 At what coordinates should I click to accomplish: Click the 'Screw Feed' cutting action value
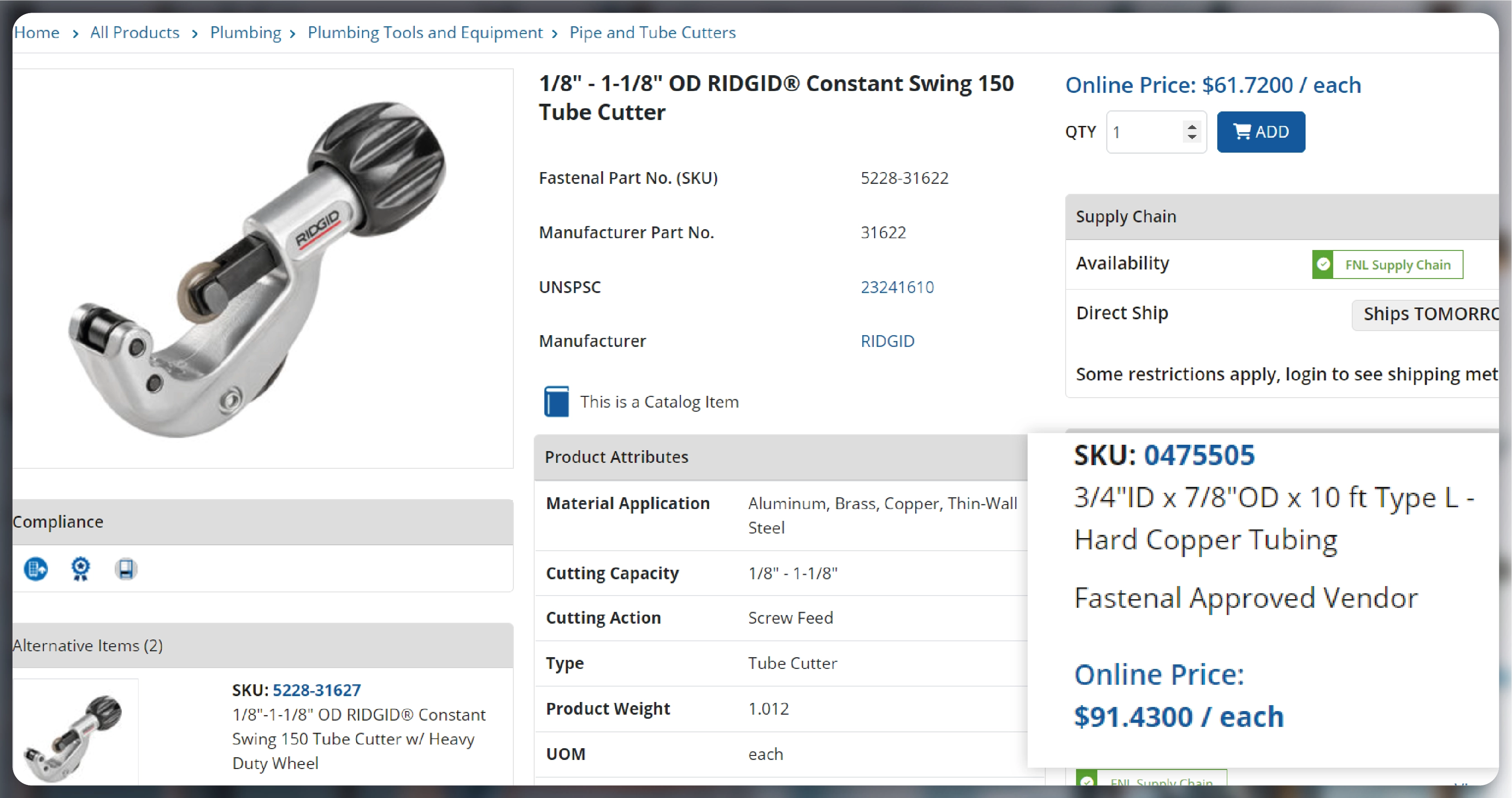pos(790,618)
